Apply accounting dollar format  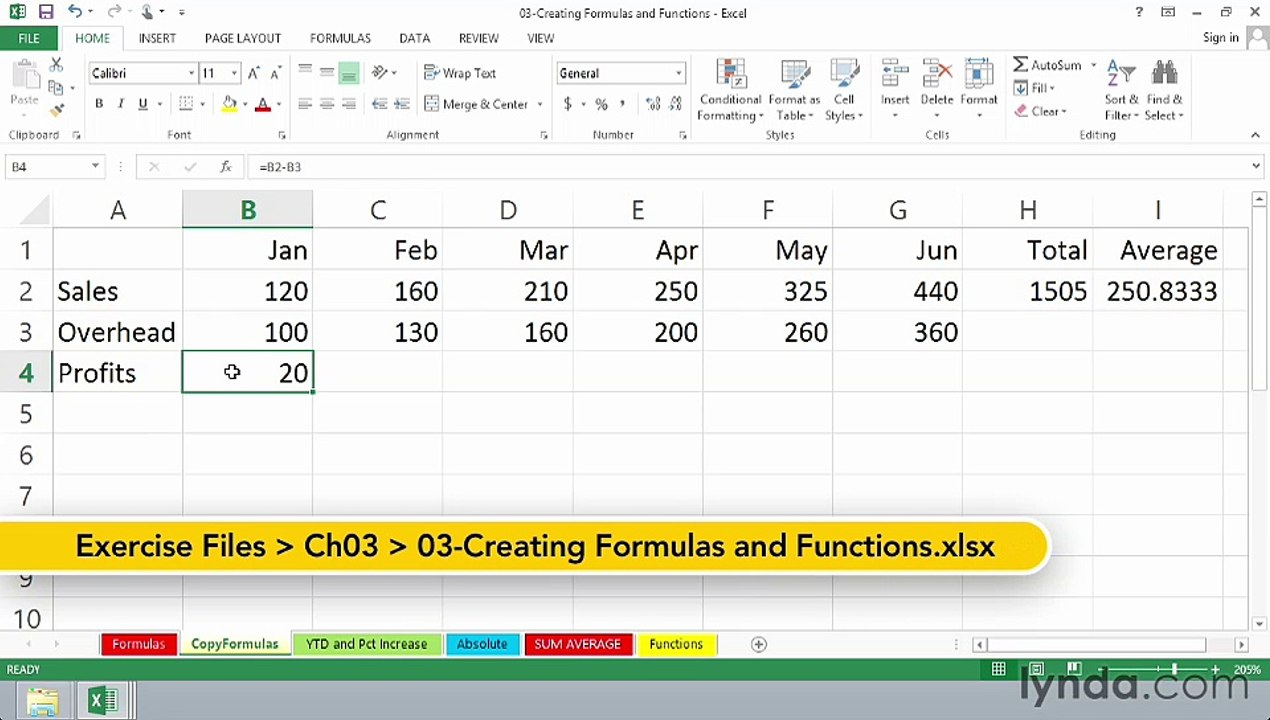click(568, 104)
